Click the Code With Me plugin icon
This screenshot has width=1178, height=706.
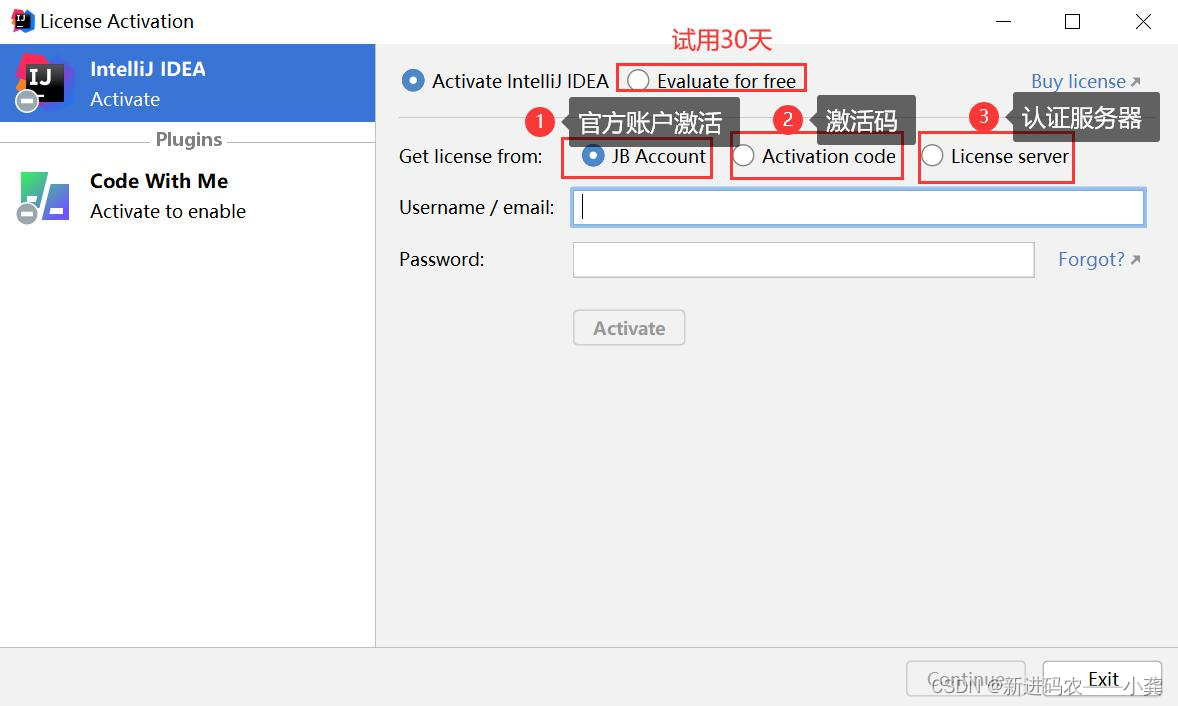click(44, 197)
